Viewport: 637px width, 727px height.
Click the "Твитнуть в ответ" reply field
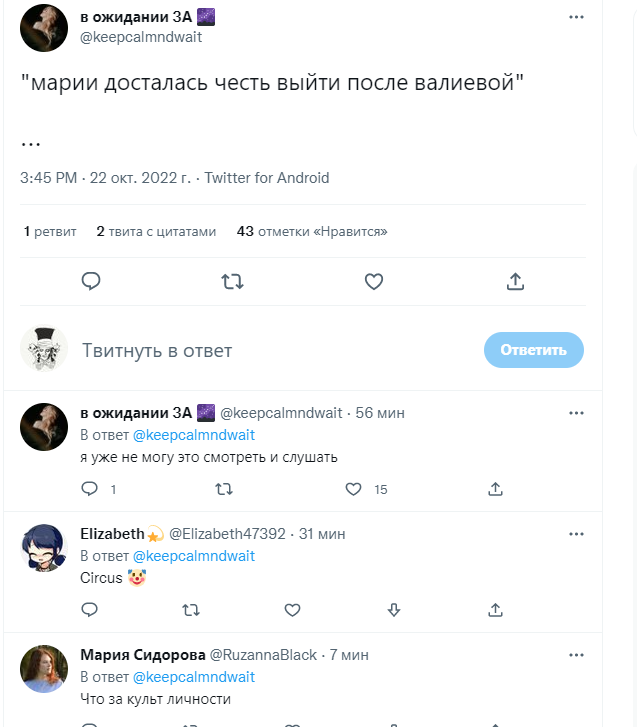click(270, 350)
